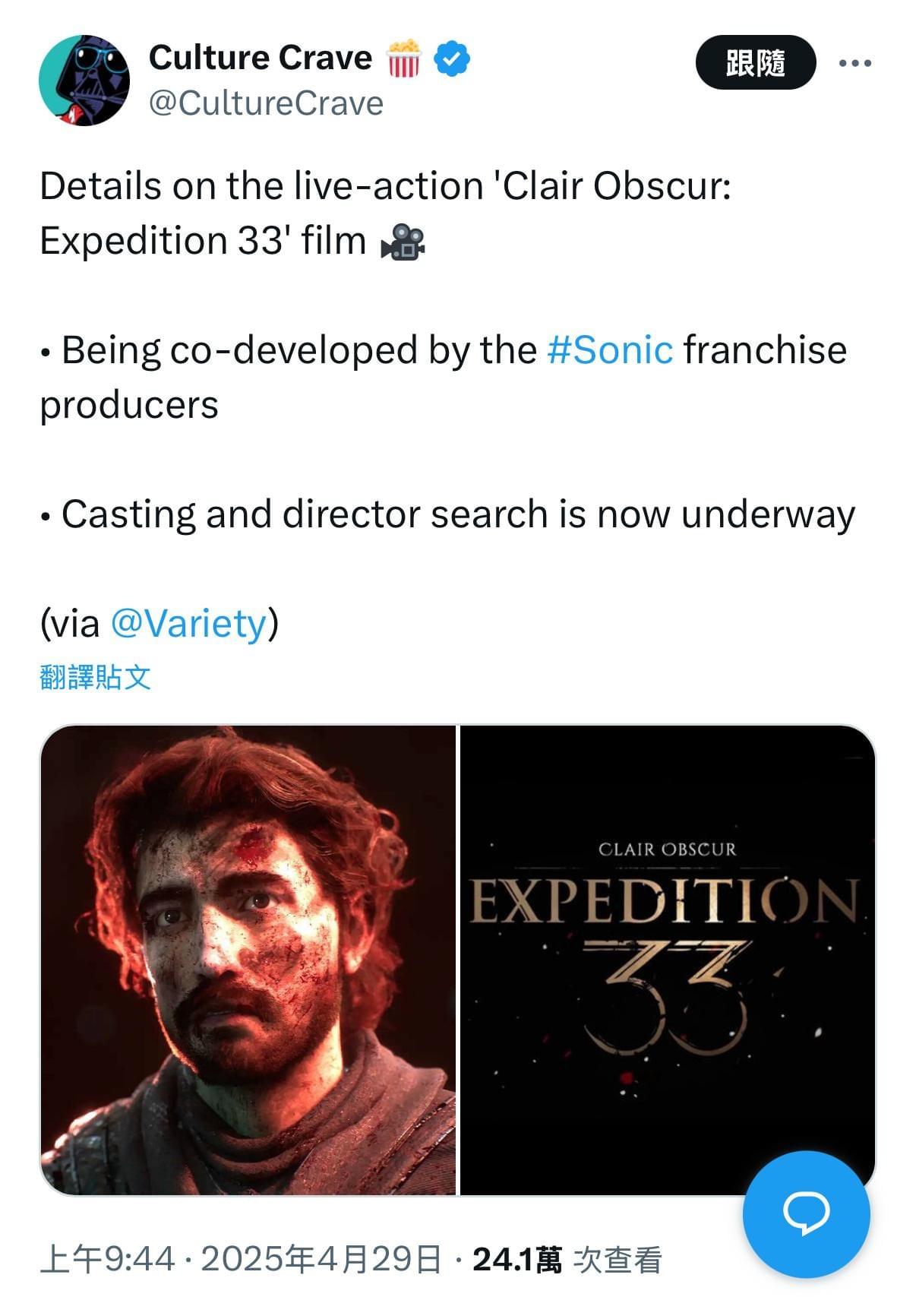The image size is (916, 1316).
Task: Open the @CultureCrave handle
Action: (x=266, y=103)
